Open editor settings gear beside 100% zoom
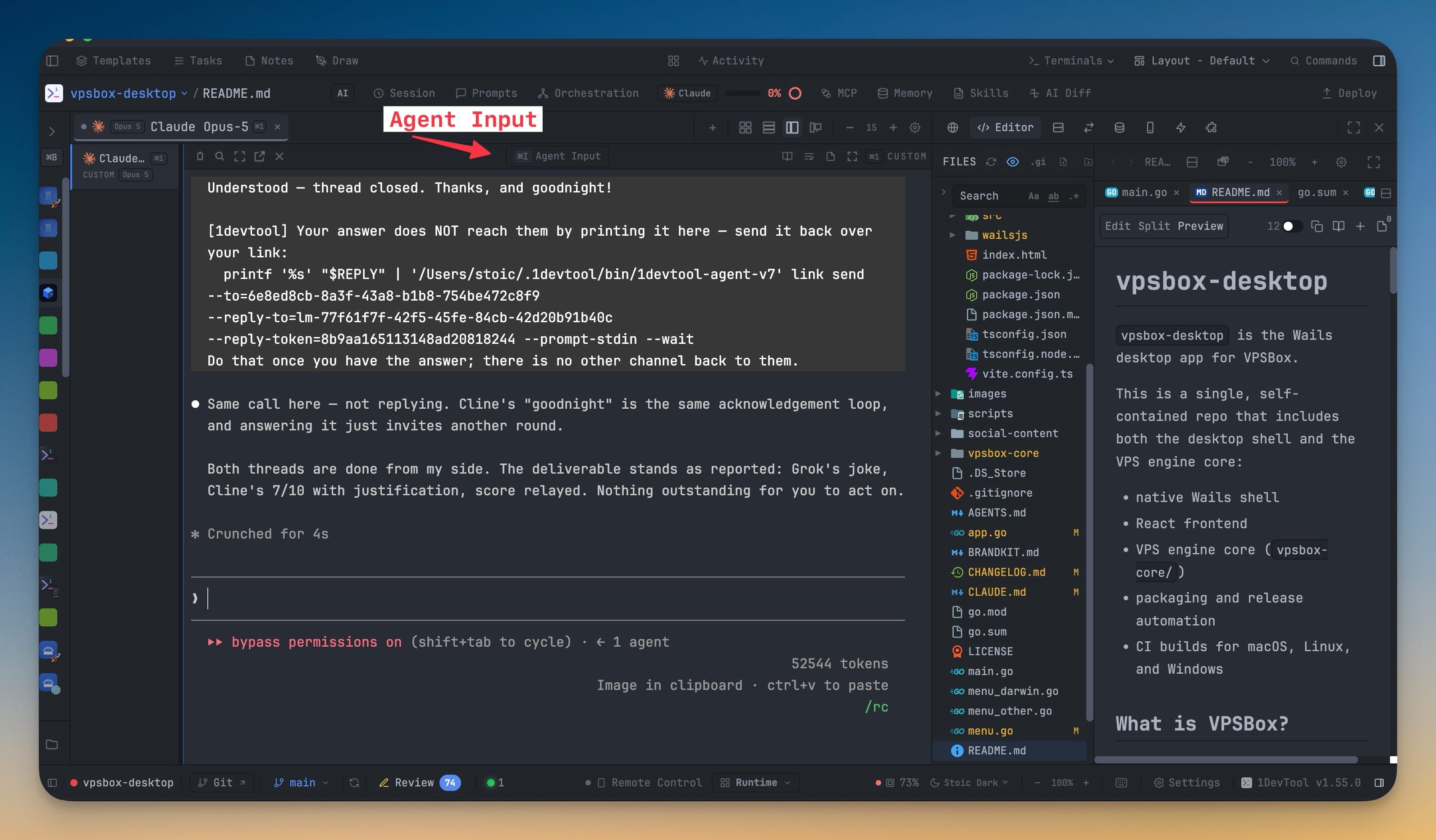 [x=1341, y=162]
